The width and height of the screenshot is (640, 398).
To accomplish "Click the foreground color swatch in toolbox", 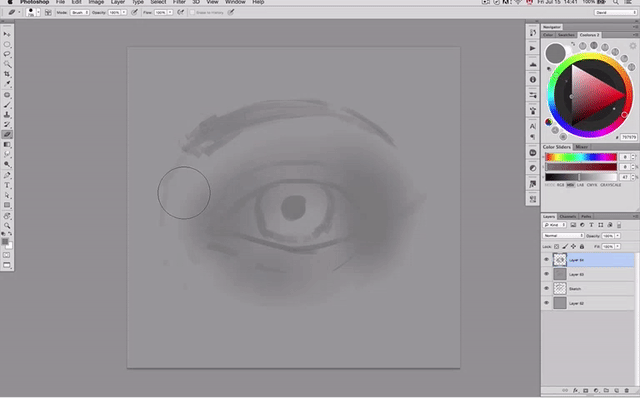I will click(5, 242).
